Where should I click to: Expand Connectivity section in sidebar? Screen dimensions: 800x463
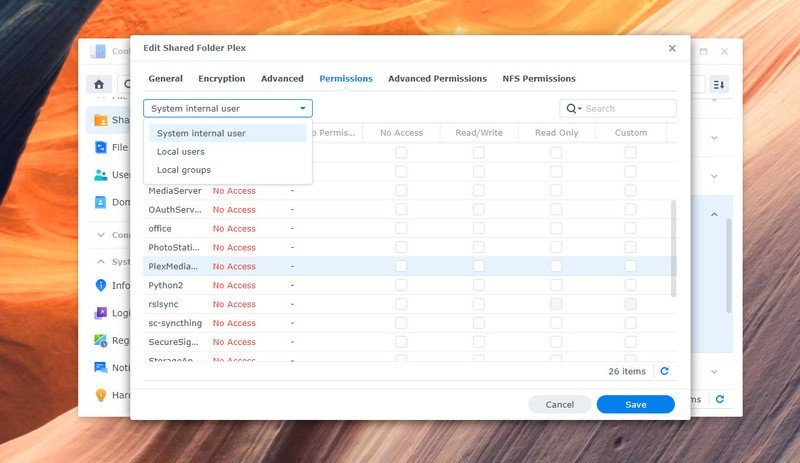tap(101, 235)
